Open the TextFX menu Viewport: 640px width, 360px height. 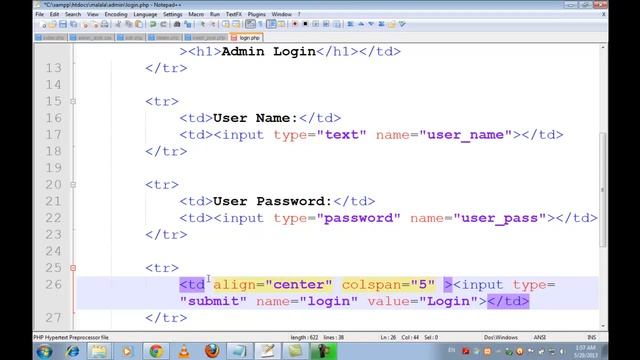pyautogui.click(x=234, y=14)
